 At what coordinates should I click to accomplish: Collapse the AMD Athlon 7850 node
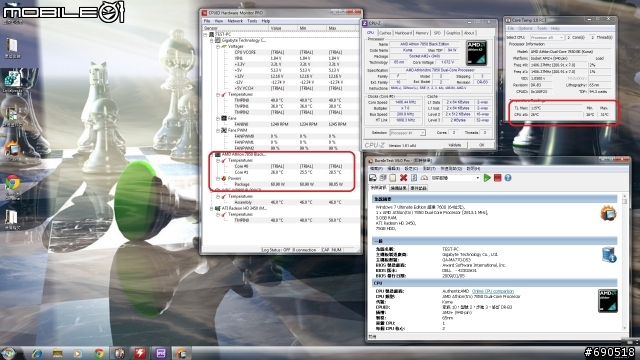click(211, 154)
